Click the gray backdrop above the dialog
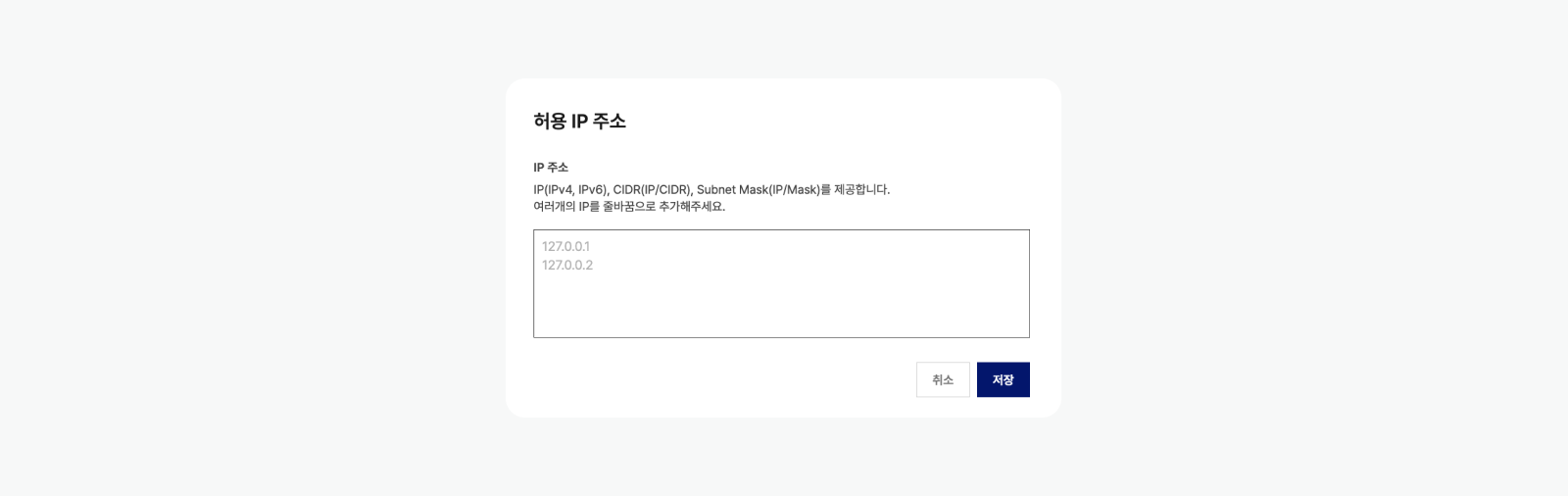The height and width of the screenshot is (496, 1568). click(784, 39)
